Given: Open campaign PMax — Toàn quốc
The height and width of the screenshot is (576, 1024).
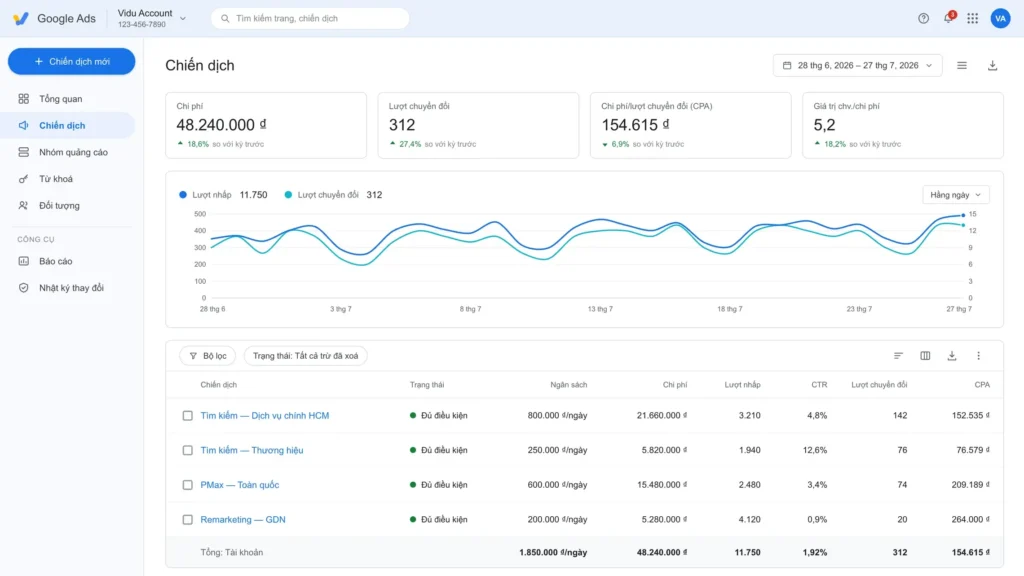Looking at the screenshot, I should [240, 485].
